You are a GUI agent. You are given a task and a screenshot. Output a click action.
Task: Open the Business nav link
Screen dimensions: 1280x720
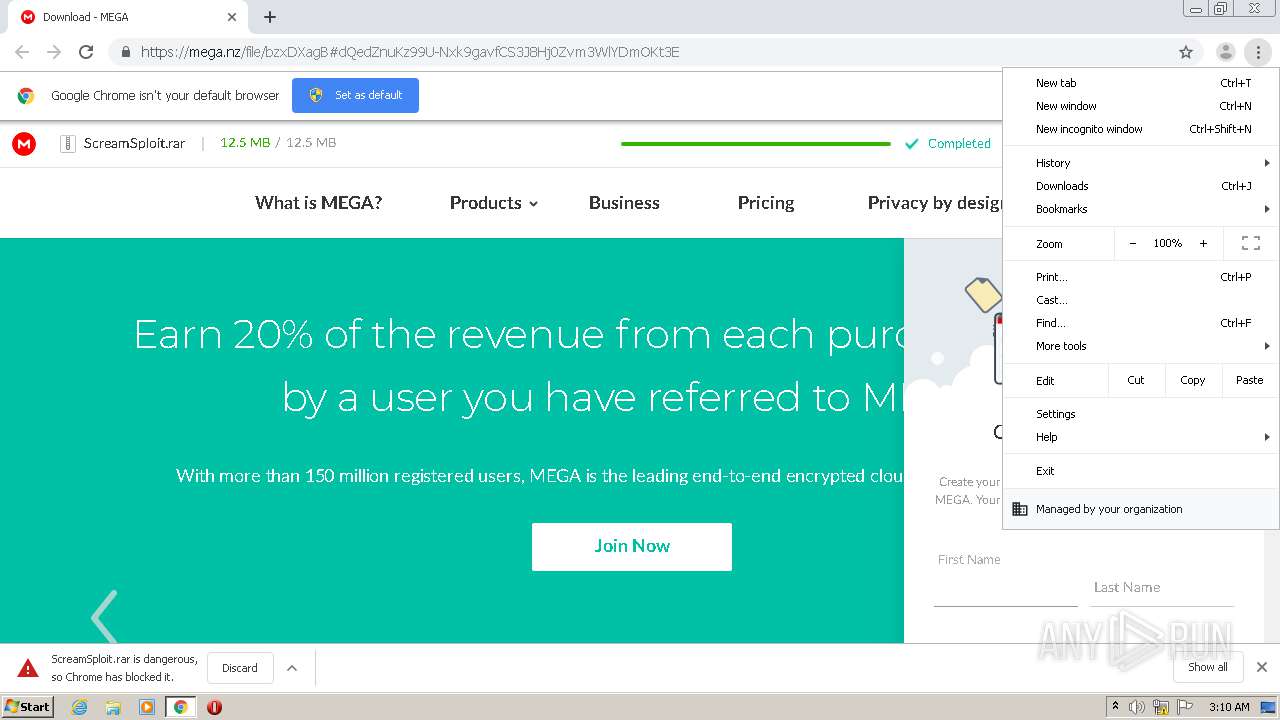[x=624, y=203]
